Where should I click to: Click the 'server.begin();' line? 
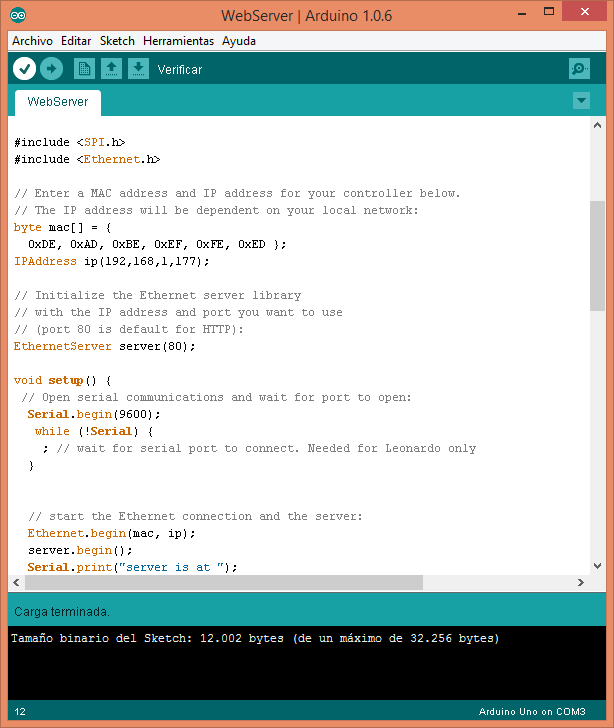[x=80, y=551]
